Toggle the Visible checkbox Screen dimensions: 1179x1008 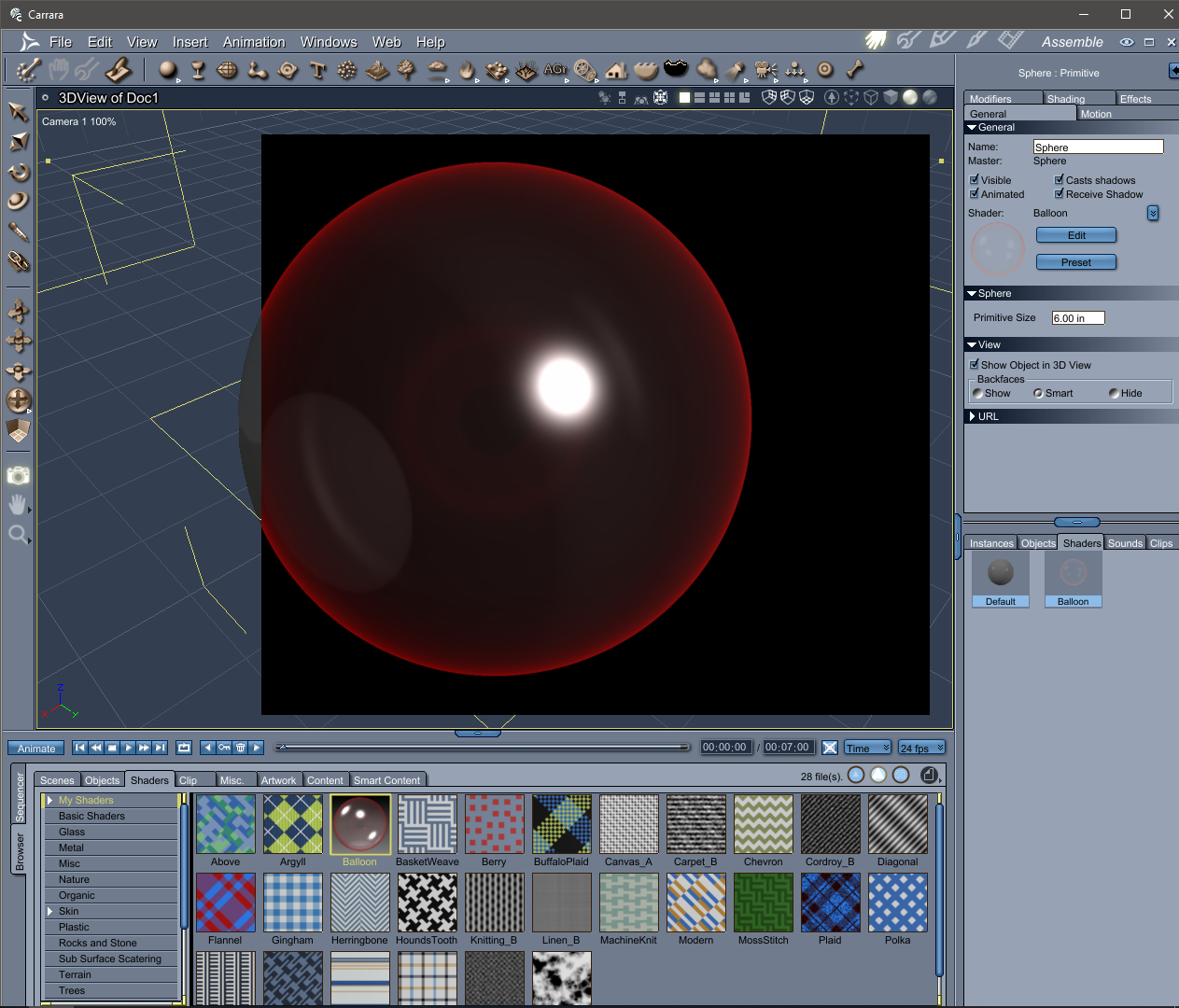coord(975,180)
